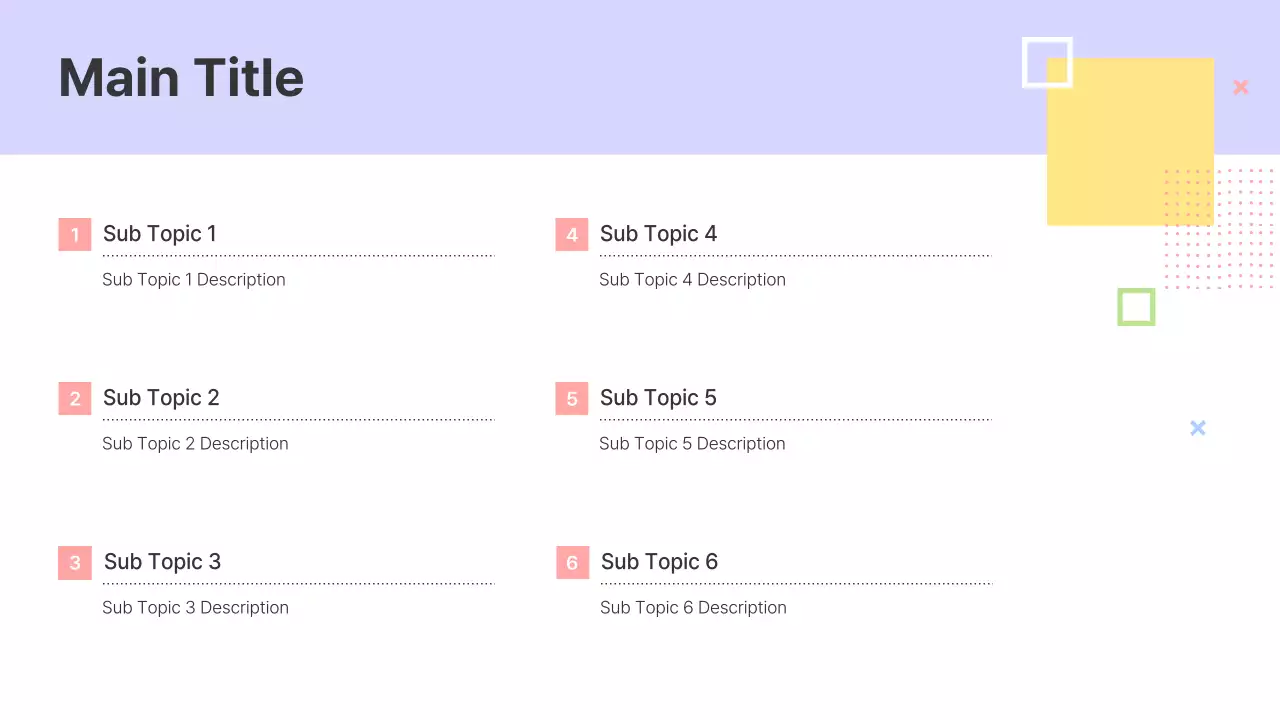Click the Sub Topic 6 heading
This screenshot has width=1280, height=720.
659,562
